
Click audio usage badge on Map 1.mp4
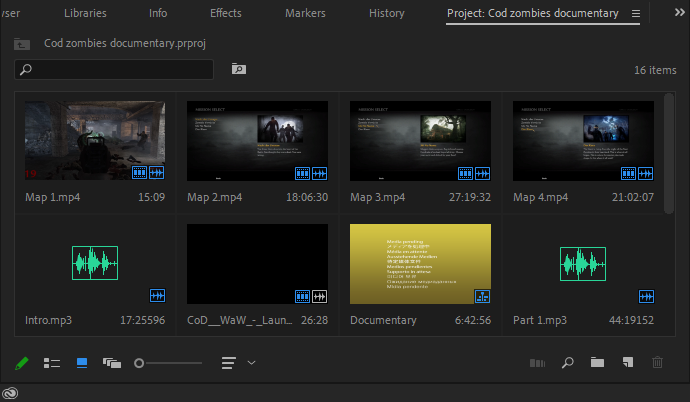tap(157, 173)
